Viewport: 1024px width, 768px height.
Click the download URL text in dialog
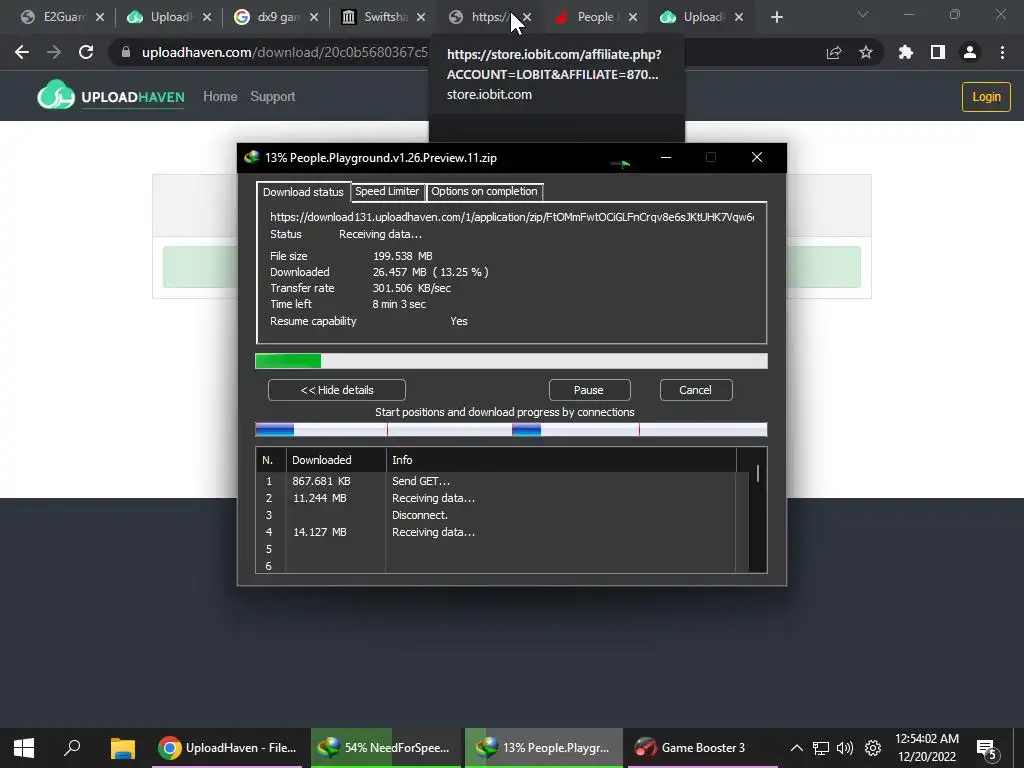coord(512,217)
